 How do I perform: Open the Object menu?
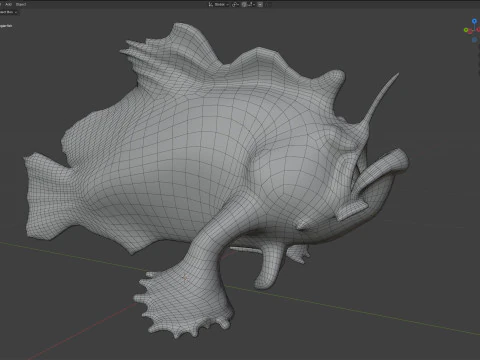21,4
